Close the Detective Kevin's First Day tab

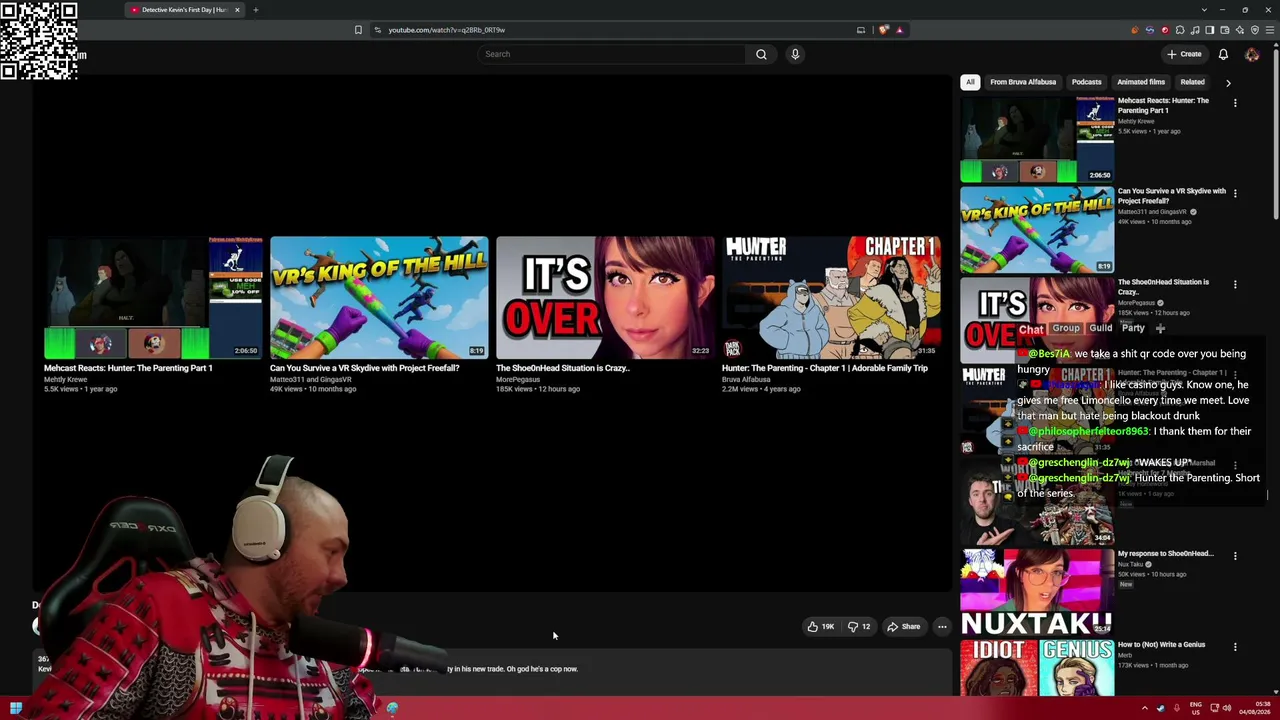tap(237, 10)
